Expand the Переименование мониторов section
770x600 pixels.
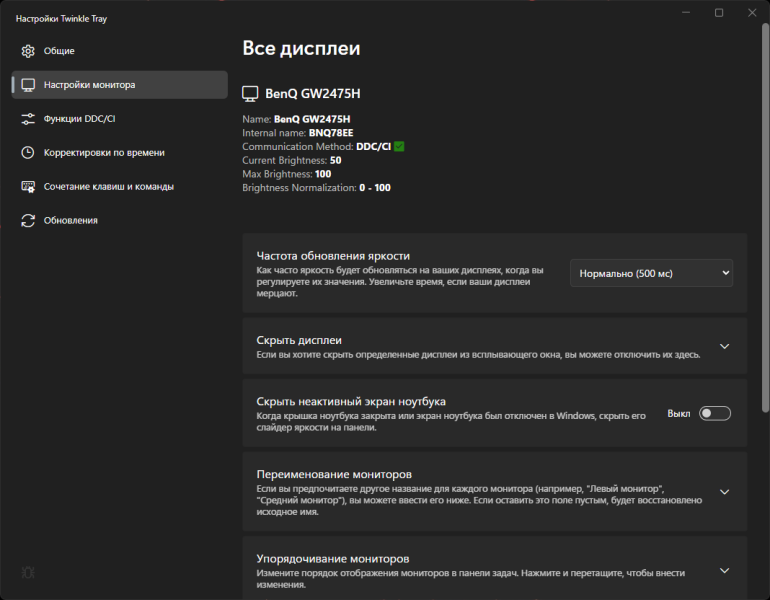tap(495, 491)
